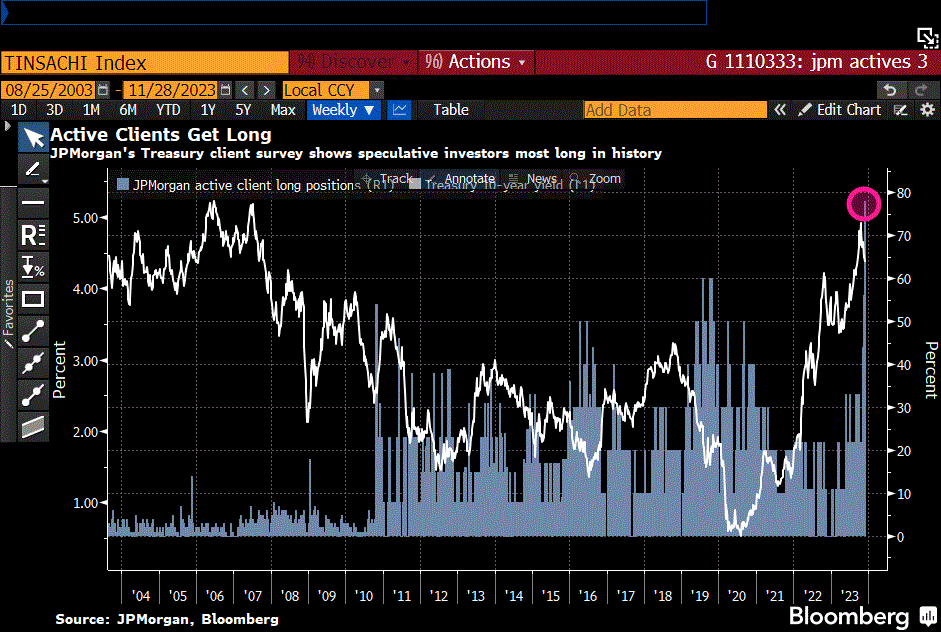Select the diagonal line tool below the three-point tool
941x632 pixels.
[x=33, y=395]
